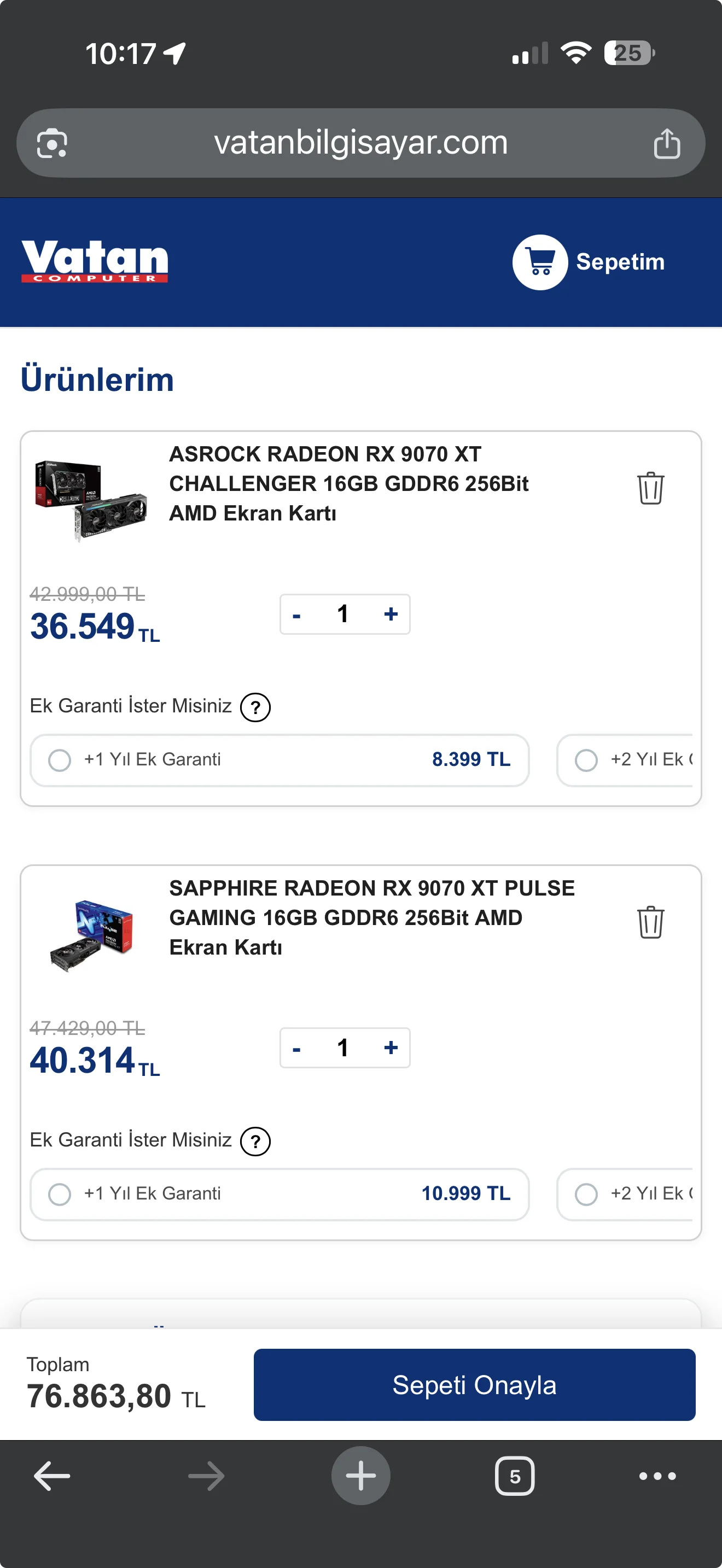Open warranty help icon for Sapphire card
722x1568 pixels.
pos(255,1142)
